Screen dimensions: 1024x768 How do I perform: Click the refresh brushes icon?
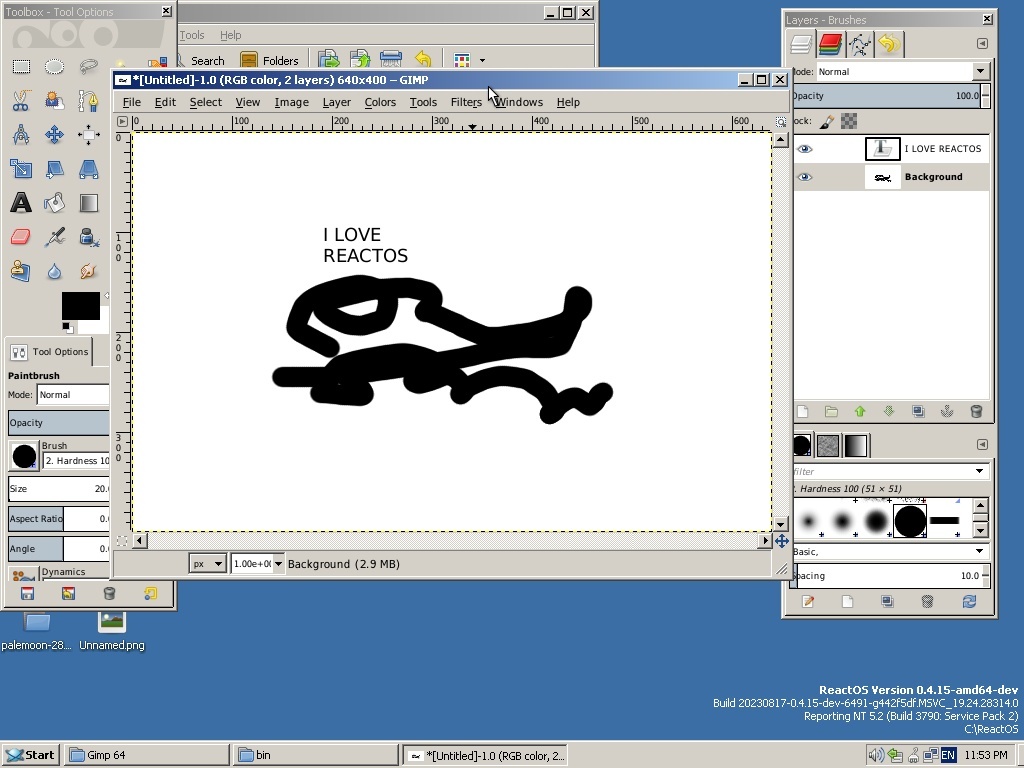tap(969, 601)
